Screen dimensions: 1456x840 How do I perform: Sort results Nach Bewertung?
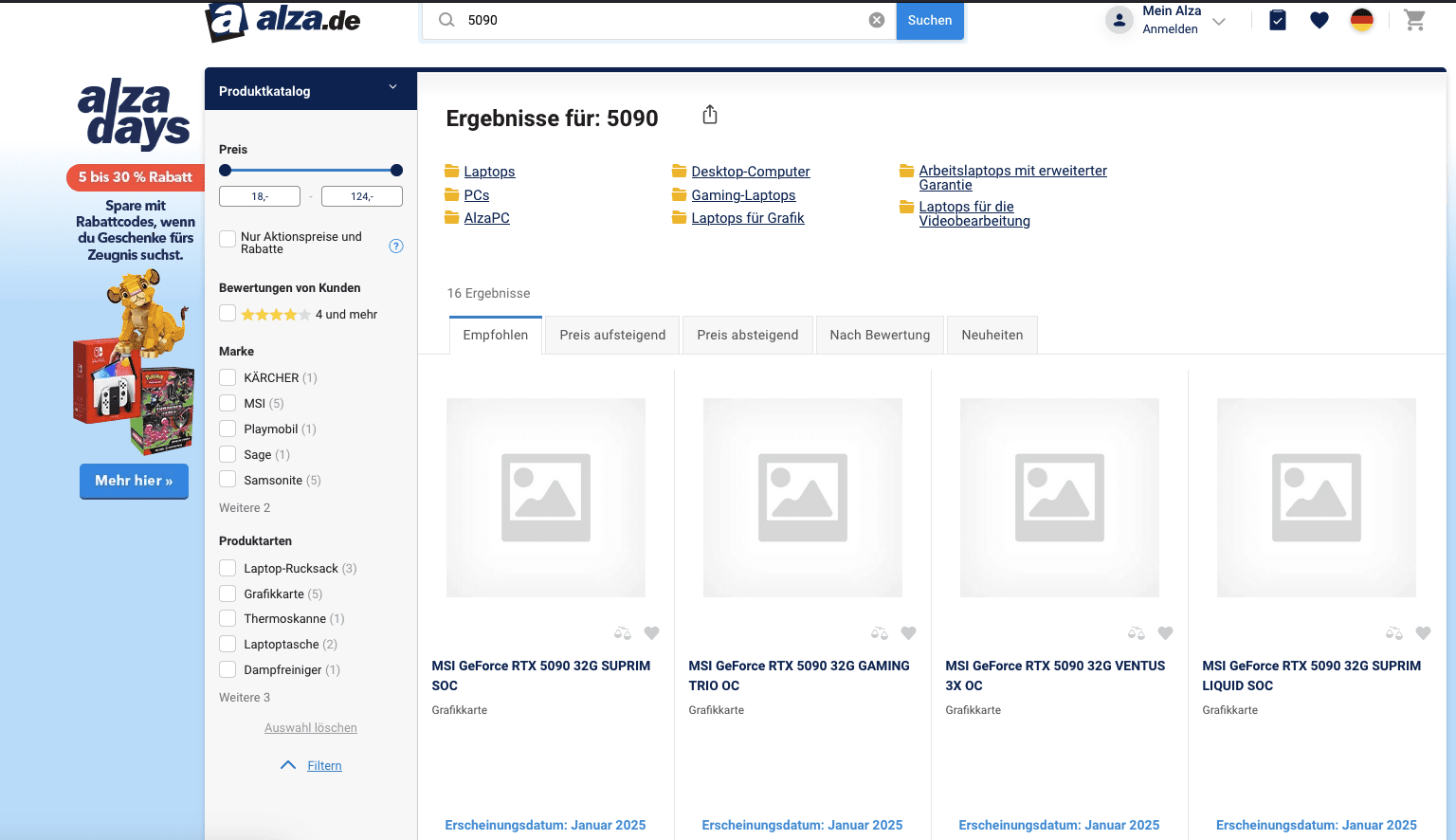coord(880,335)
